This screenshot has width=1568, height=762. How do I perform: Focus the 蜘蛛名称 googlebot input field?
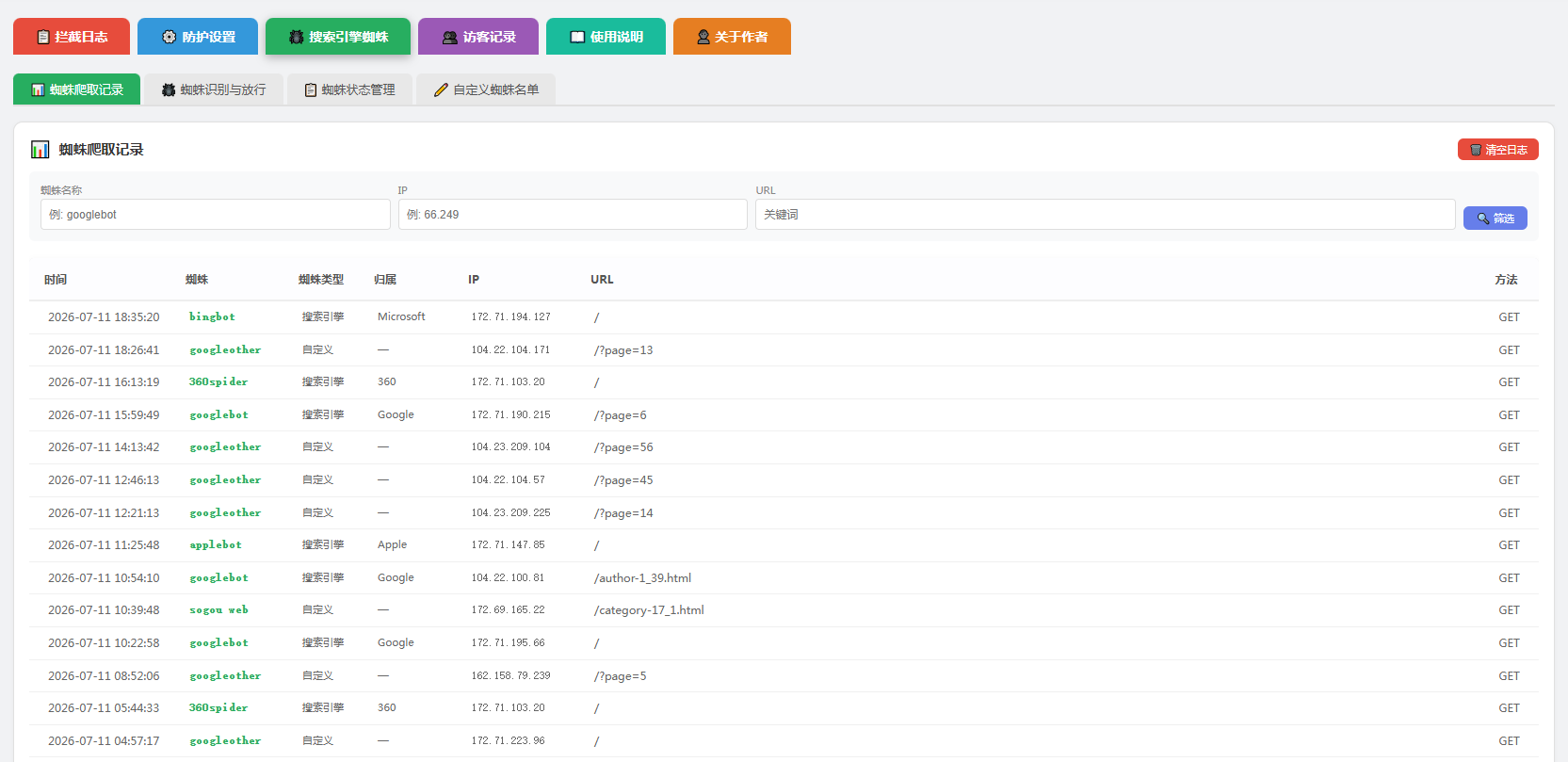[216, 214]
